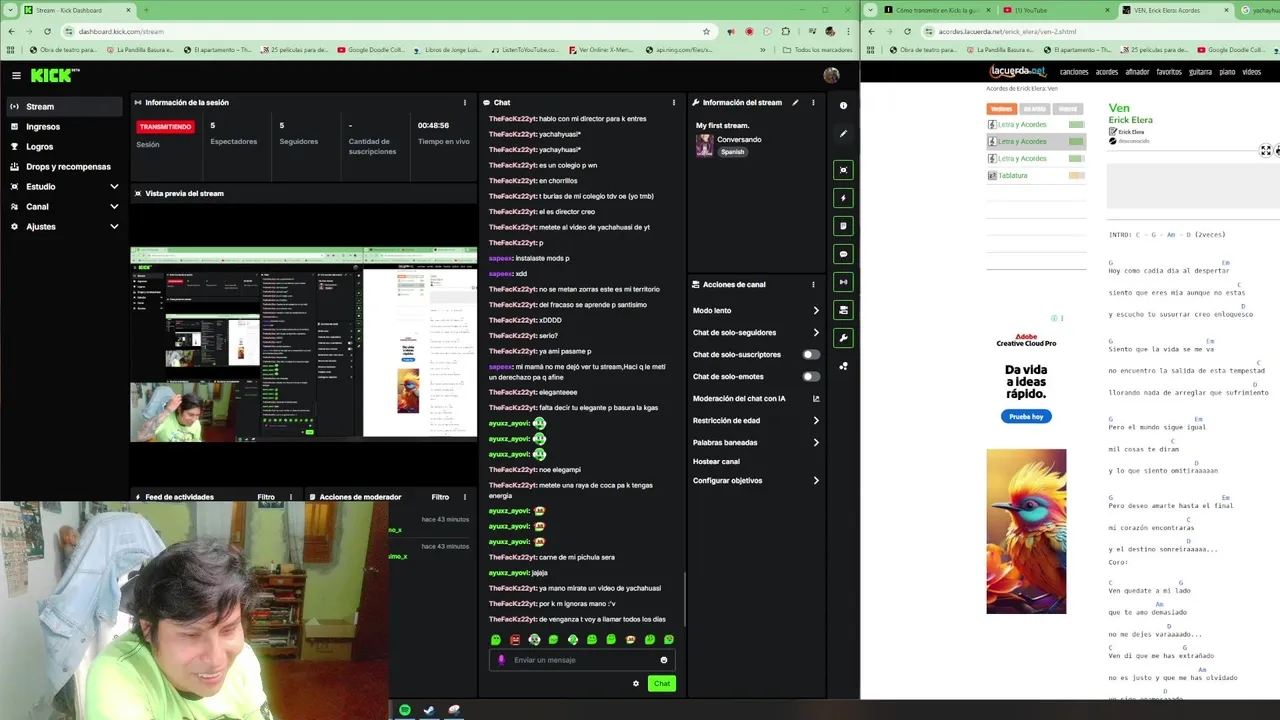This screenshot has height=720, width=1280.
Task: Open Steam from the taskbar
Action: tap(429, 710)
